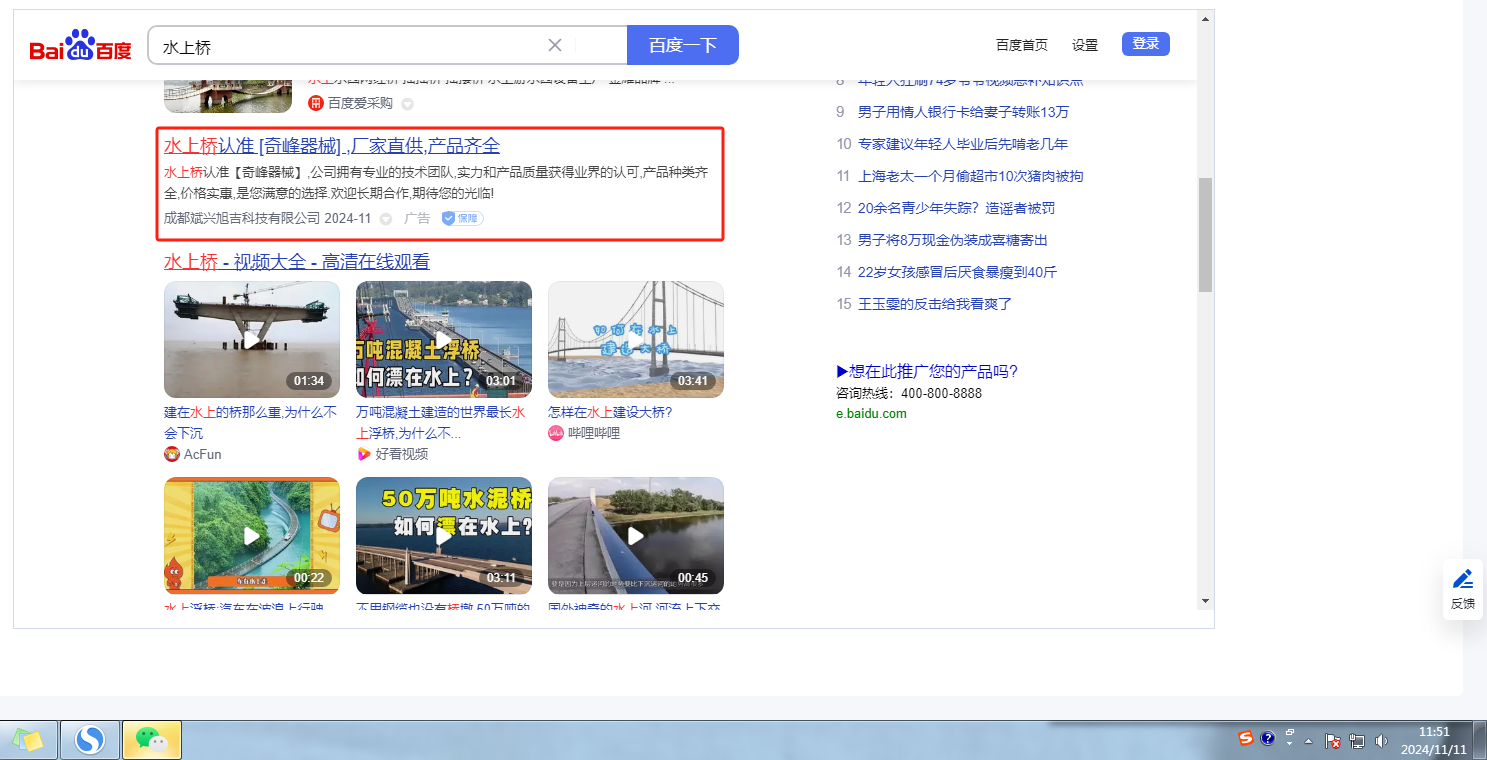Clear the search box with the X icon
Viewport: 1487px width, 760px height.
click(555, 45)
